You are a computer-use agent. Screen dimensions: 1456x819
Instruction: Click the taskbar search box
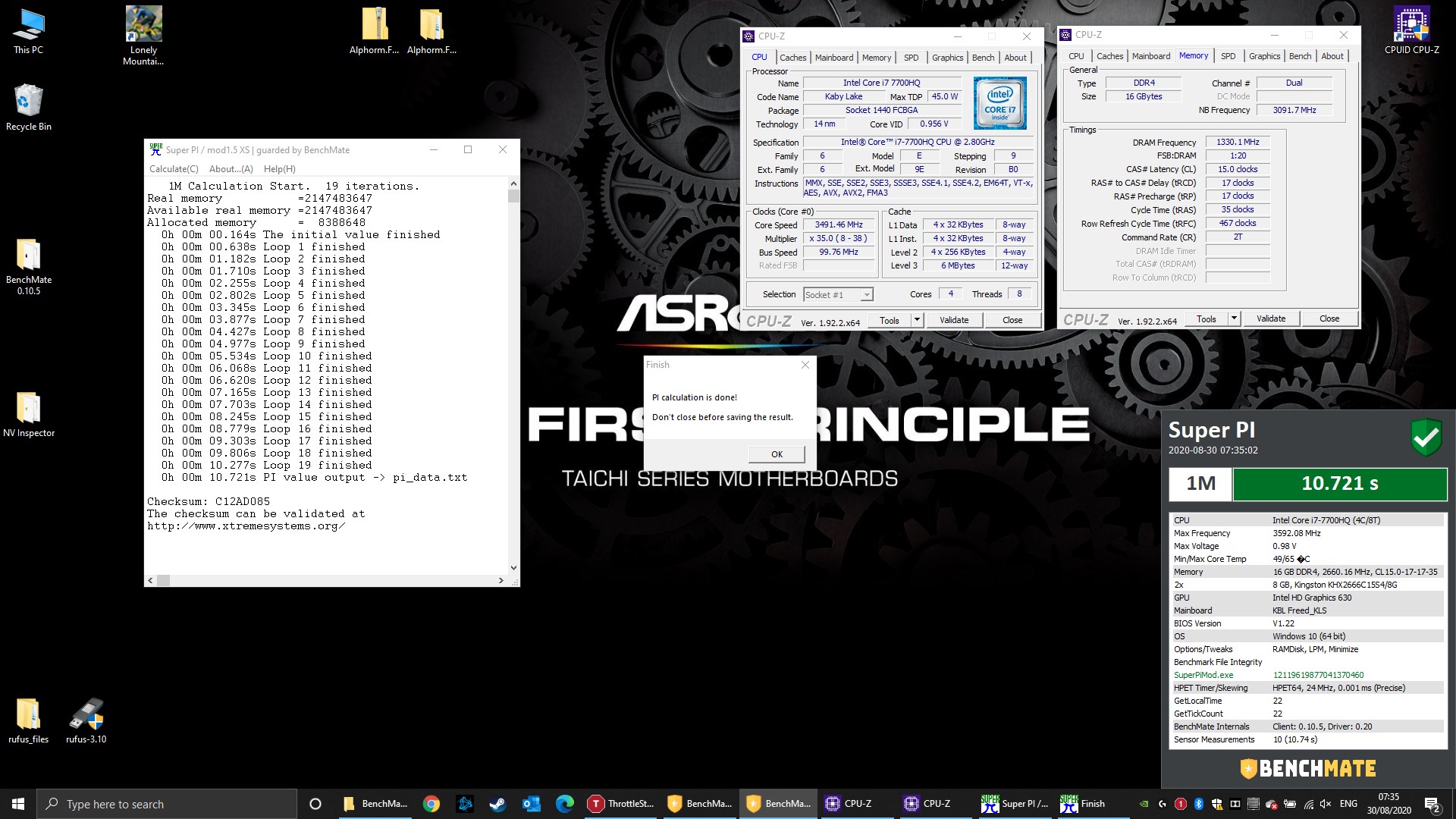[x=167, y=804]
